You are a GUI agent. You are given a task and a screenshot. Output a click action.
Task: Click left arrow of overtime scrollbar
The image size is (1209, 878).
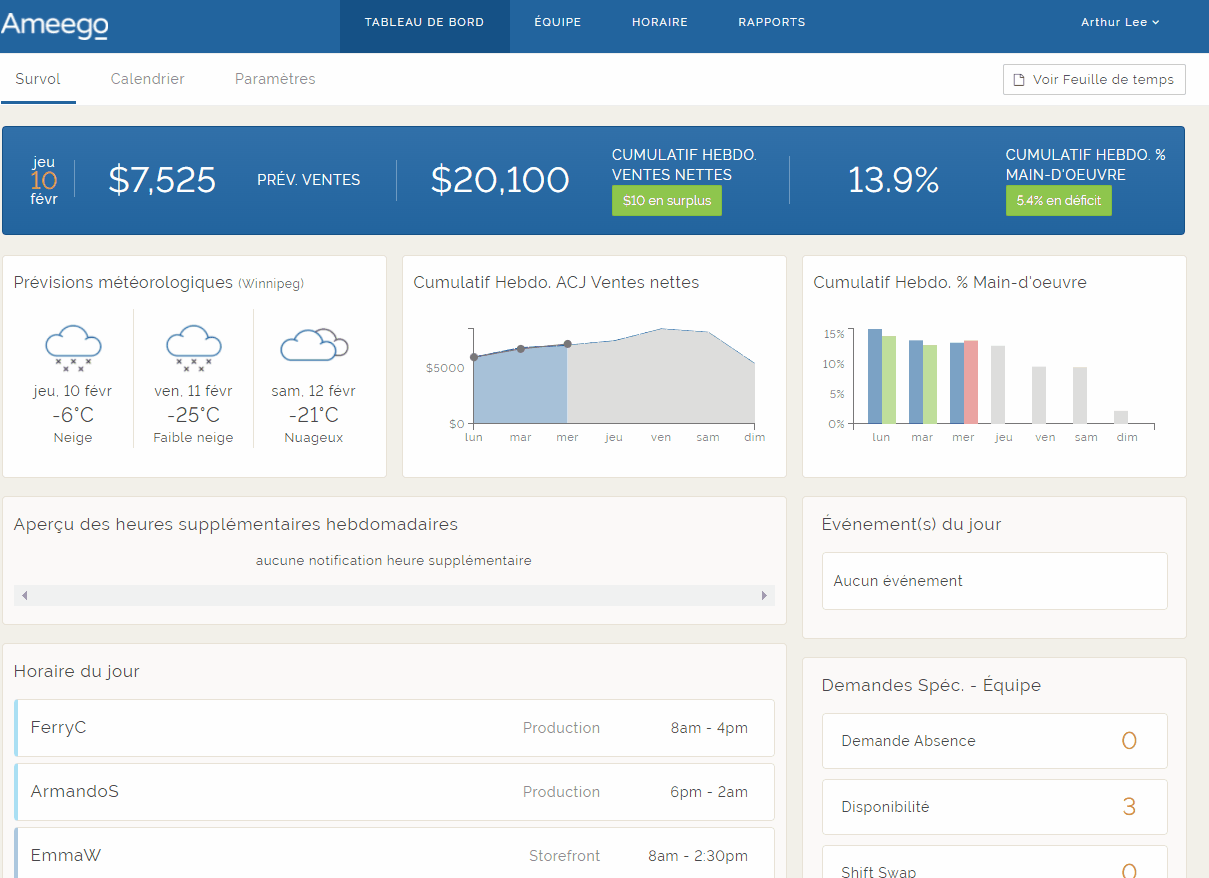click(x=25, y=596)
